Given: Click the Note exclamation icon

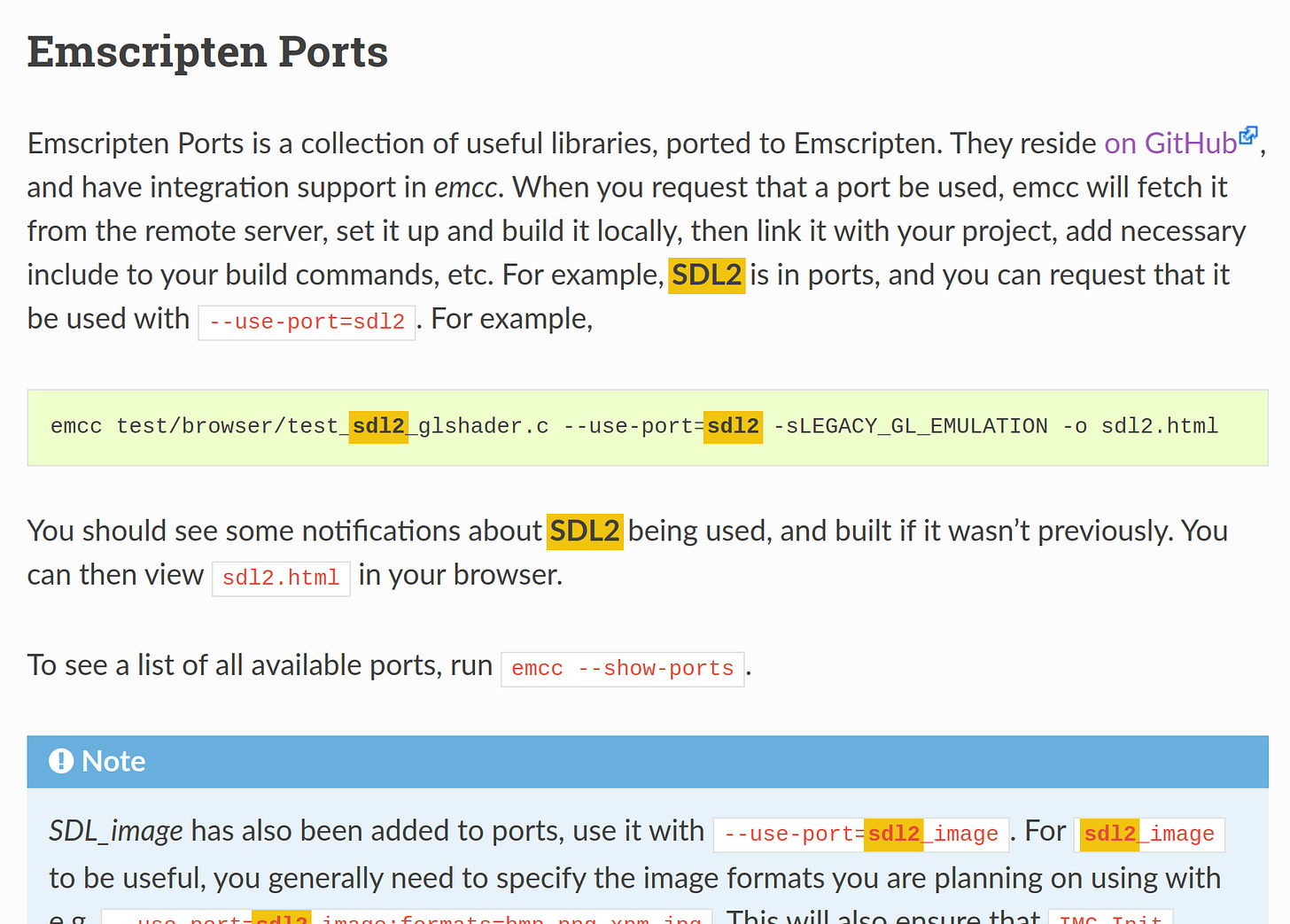Looking at the screenshot, I should click(x=61, y=761).
